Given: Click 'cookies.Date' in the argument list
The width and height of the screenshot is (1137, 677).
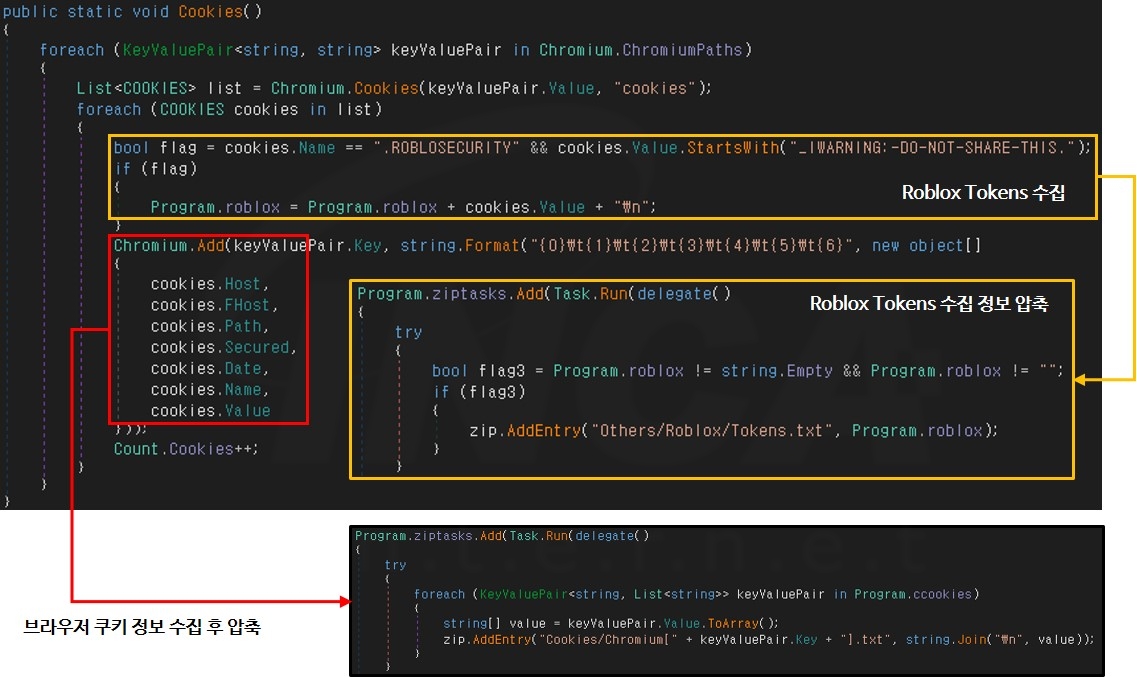Looking at the screenshot, I should pyautogui.click(x=210, y=368).
